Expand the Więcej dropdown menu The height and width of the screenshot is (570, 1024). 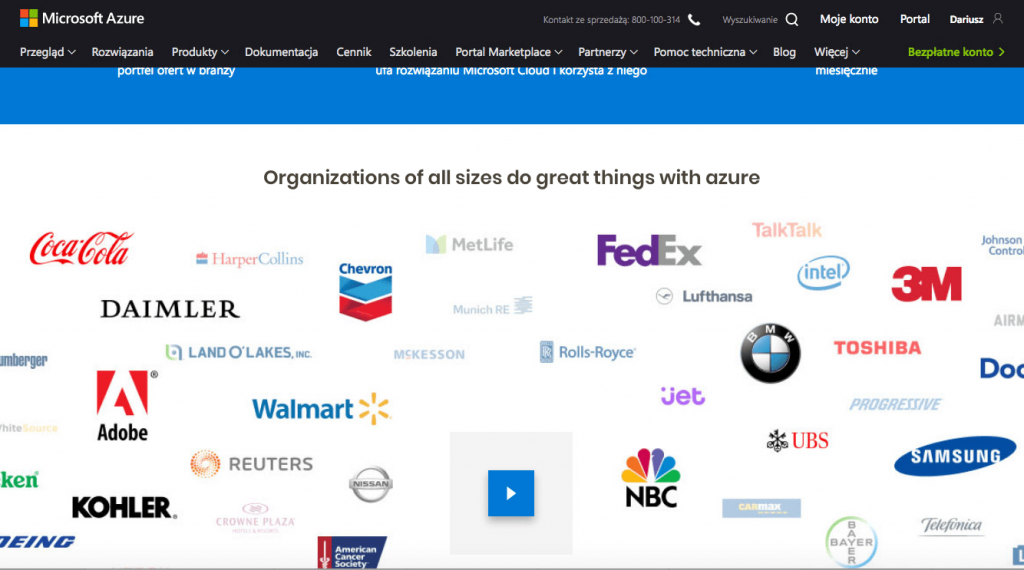837,52
